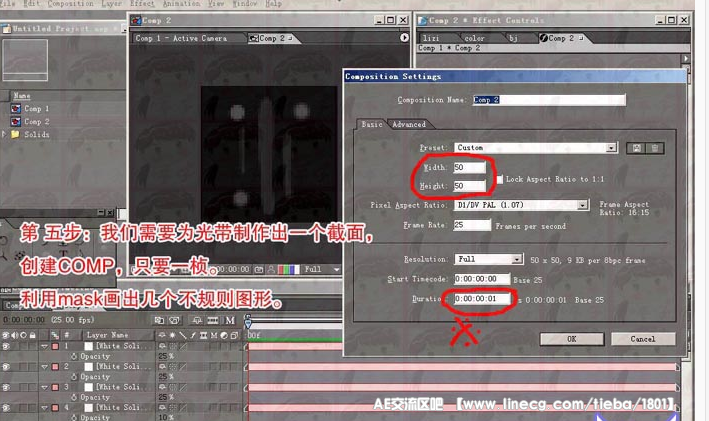Click the label color swatch of layer 1

click(x=55, y=346)
